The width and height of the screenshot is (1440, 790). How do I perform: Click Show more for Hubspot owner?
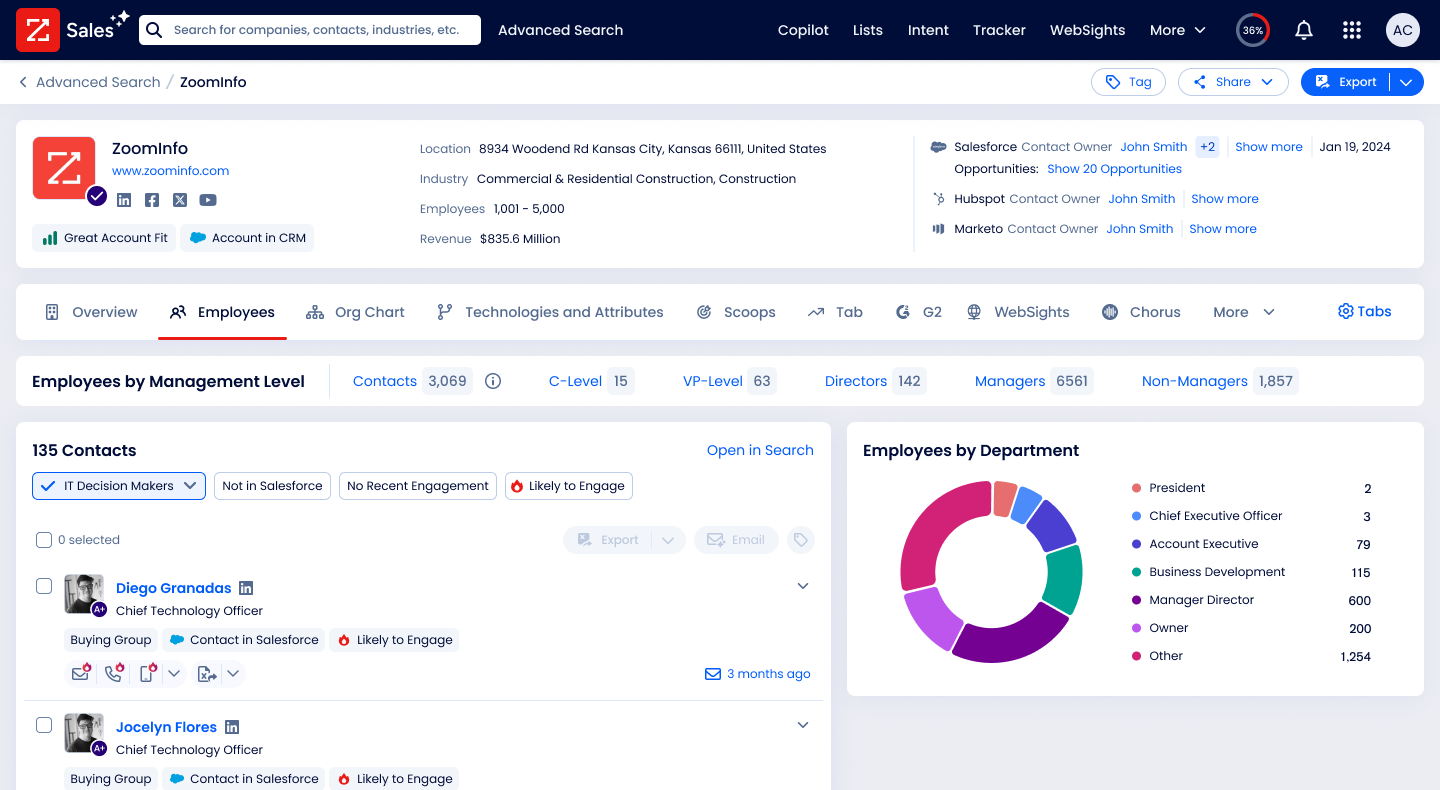tap(1225, 199)
